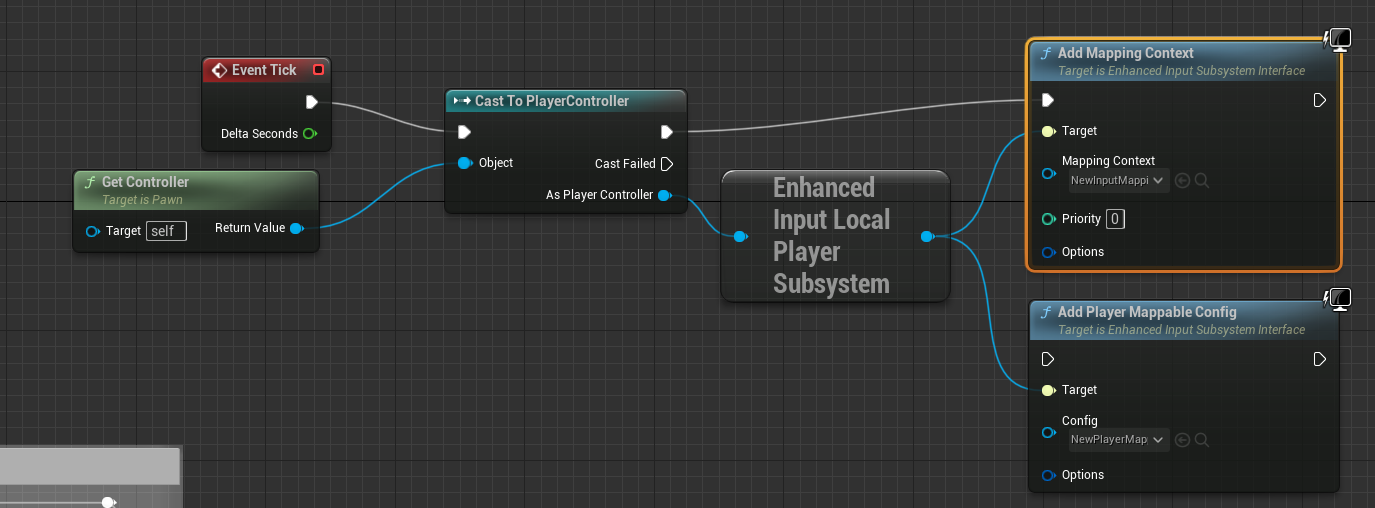Click Get Controller Return Value pin
Screen dimensions: 1375x508
[x=296, y=229]
